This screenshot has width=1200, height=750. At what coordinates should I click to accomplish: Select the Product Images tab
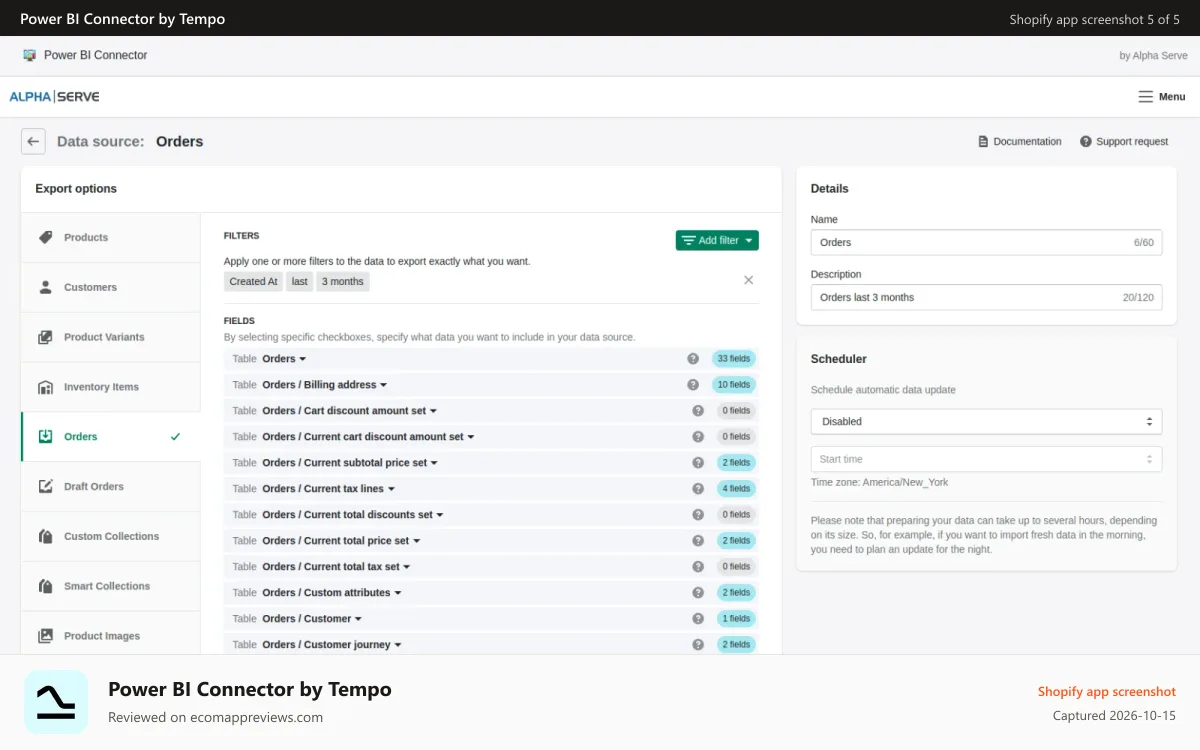[110, 634]
